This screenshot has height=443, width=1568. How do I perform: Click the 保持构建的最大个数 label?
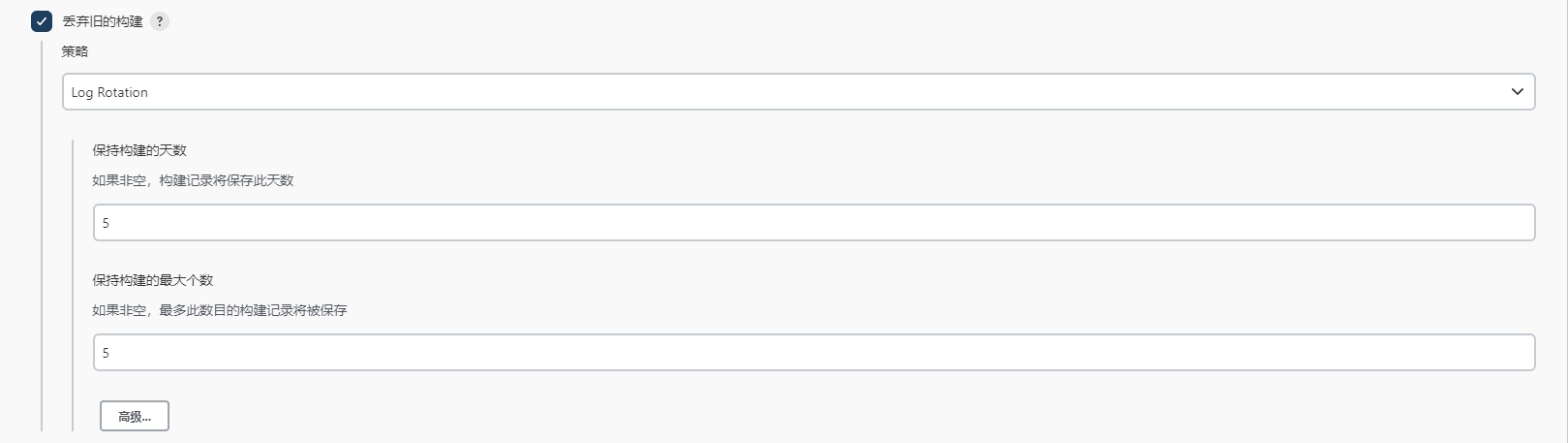coord(153,280)
